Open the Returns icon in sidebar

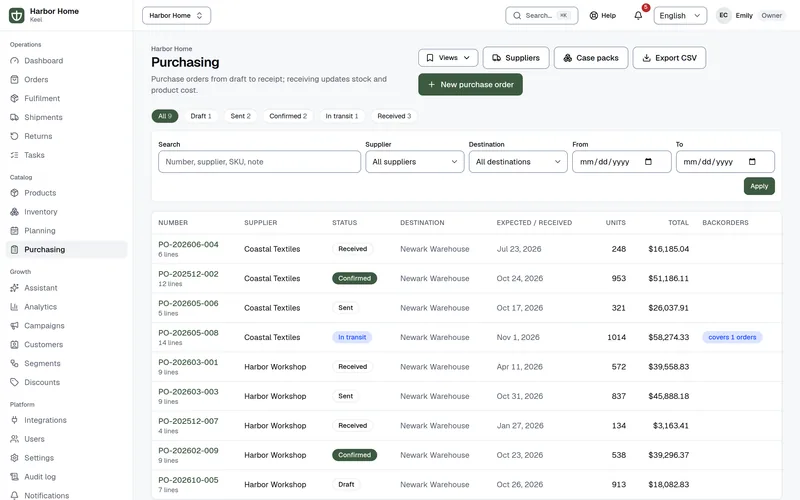[14, 136]
